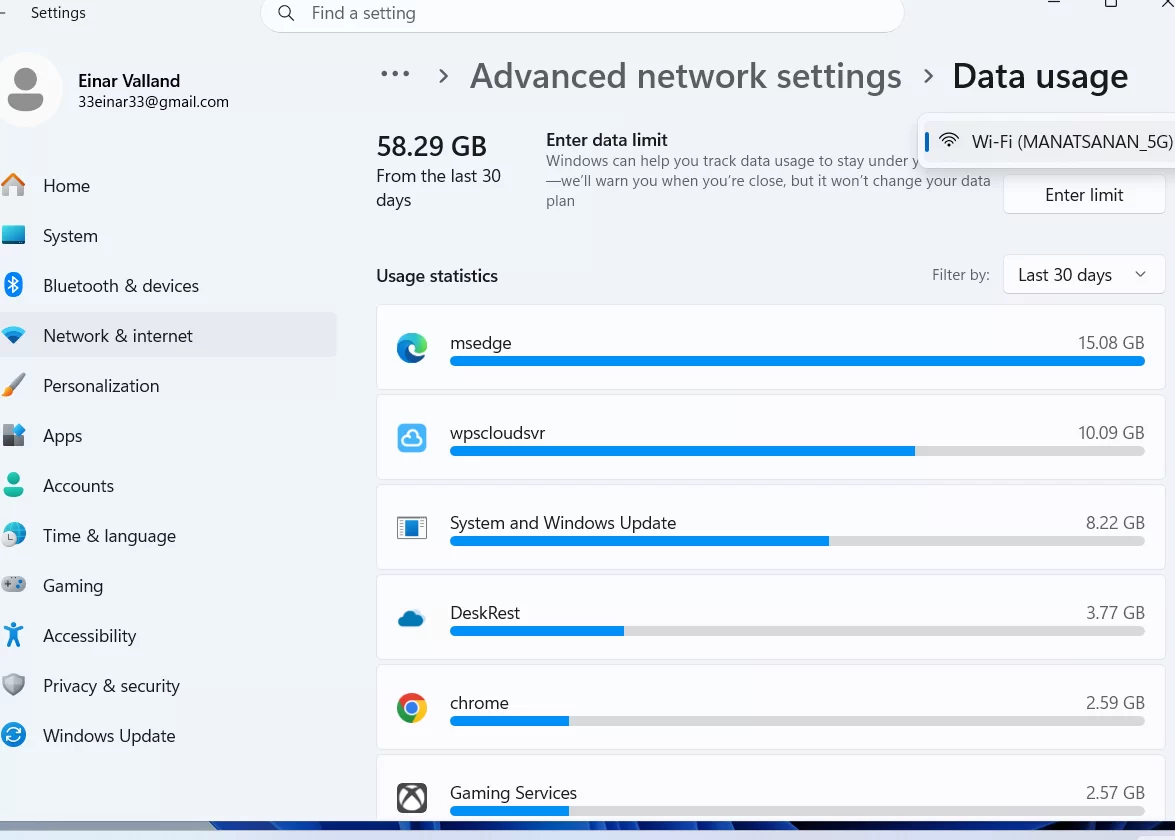Click the msedge usage bar

point(797,361)
